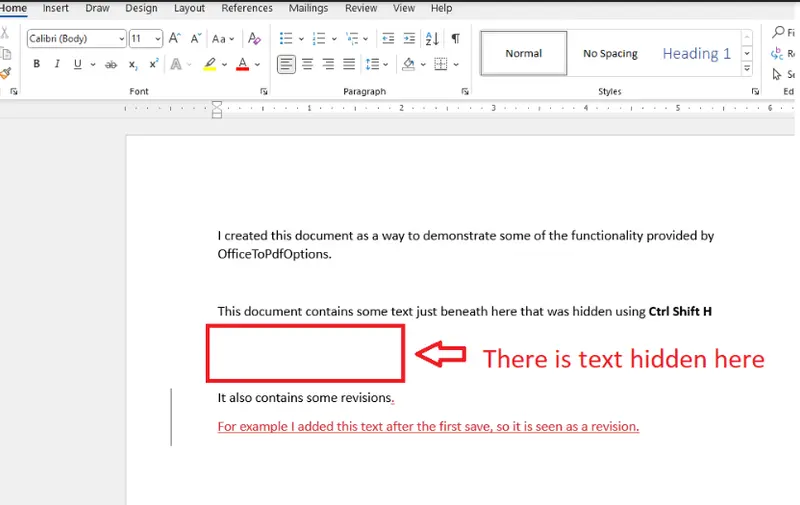Open the Paragraph dialog launcher
This screenshot has width=800, height=505.
click(x=465, y=91)
